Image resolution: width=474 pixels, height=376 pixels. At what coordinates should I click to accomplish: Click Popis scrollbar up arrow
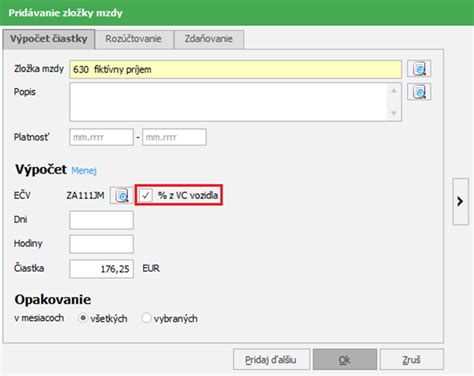pyautogui.click(x=394, y=91)
